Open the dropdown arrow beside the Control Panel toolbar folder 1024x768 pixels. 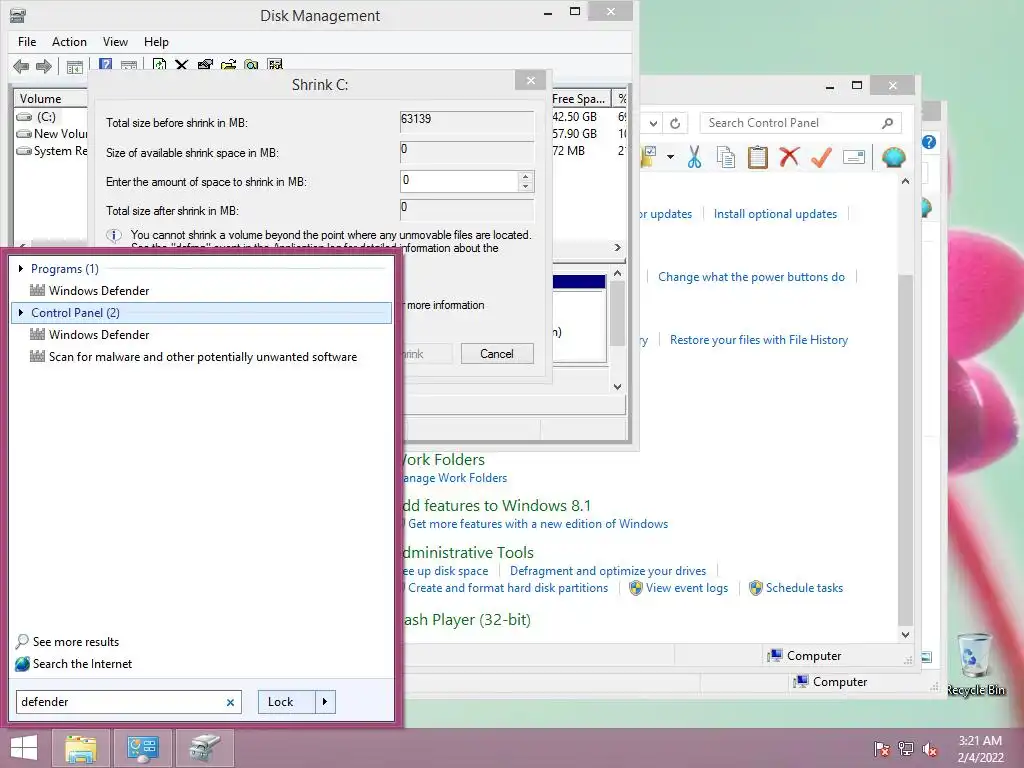[x=670, y=157]
